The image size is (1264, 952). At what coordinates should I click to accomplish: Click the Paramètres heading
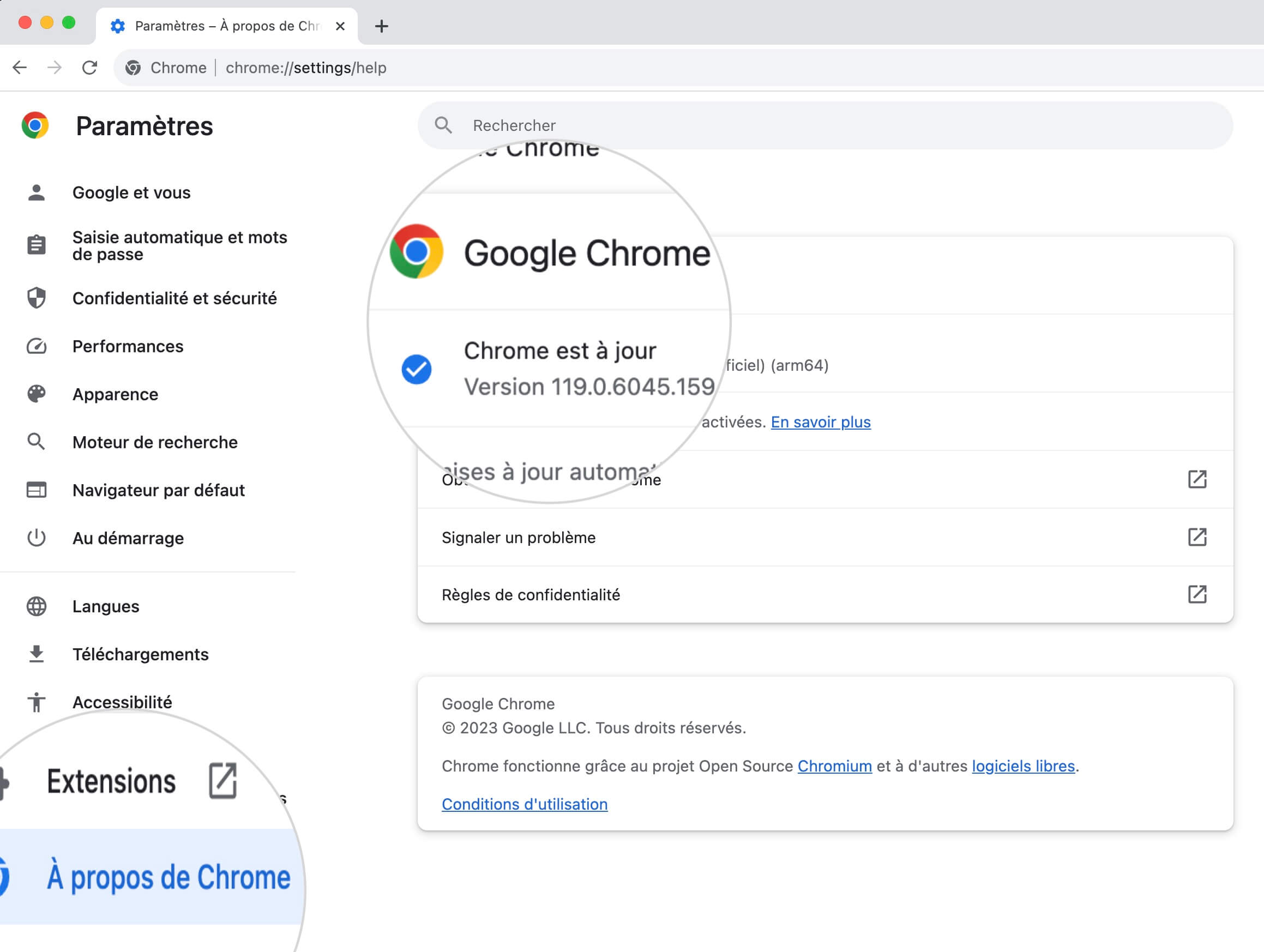(x=145, y=126)
